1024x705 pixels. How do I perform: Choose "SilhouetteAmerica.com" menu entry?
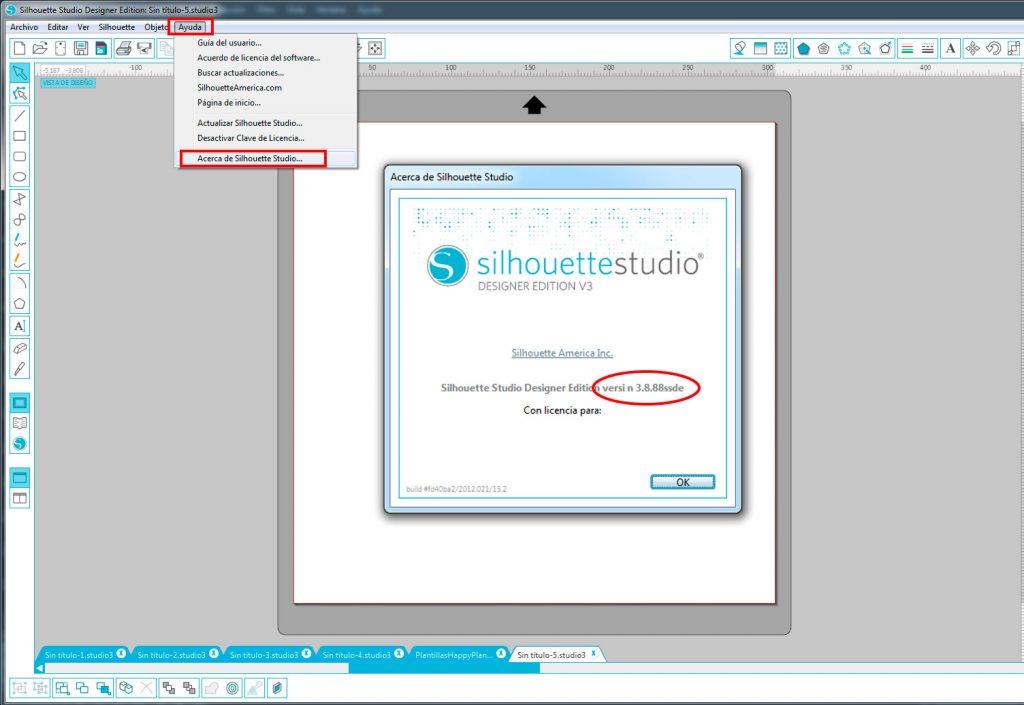[x=240, y=87]
